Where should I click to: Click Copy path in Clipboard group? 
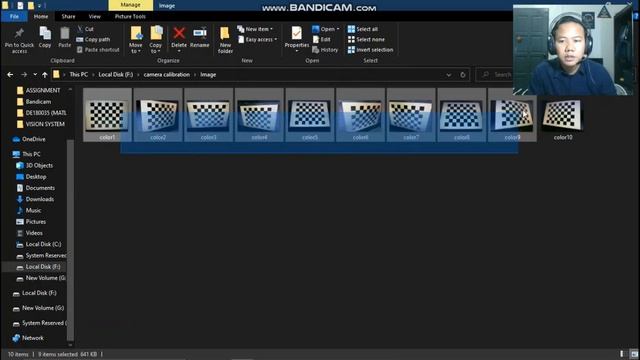93,40
